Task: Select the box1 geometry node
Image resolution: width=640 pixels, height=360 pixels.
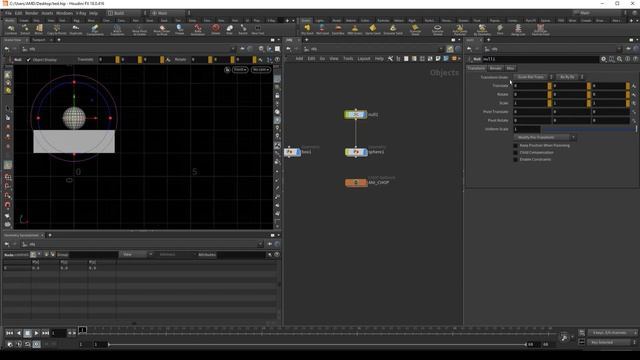Action: [292, 152]
